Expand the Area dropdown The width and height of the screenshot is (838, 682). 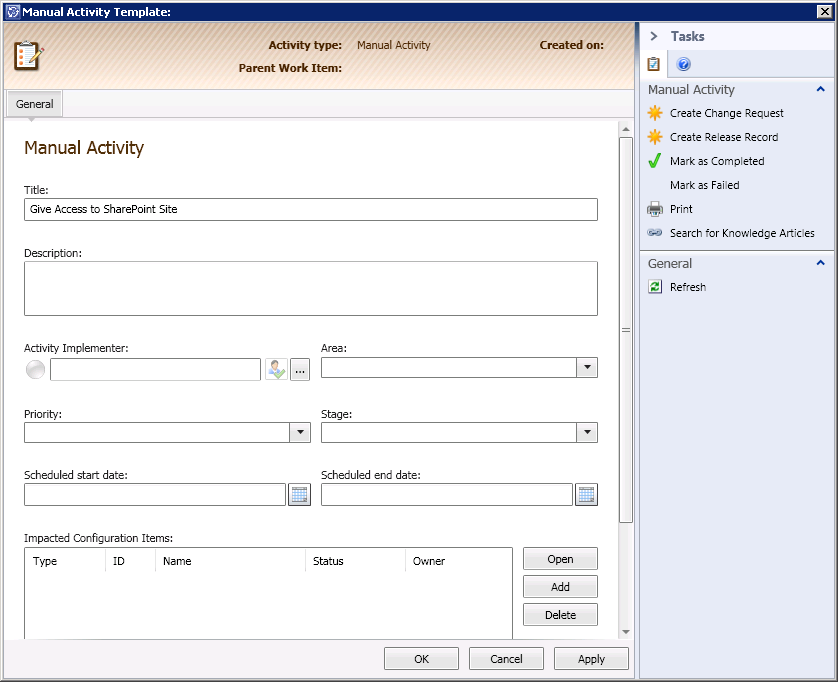click(587, 368)
